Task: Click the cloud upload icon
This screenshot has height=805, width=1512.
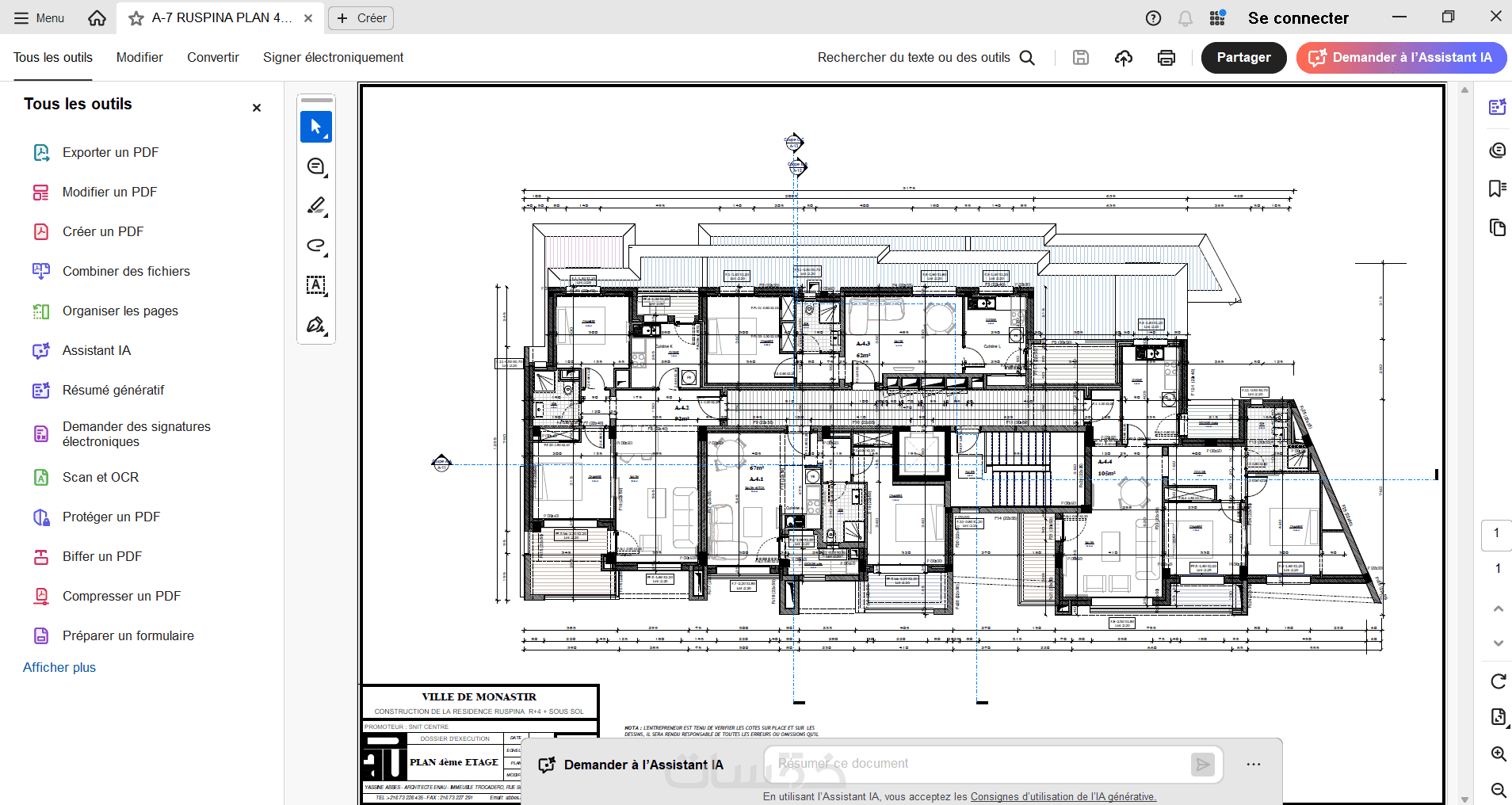Action: (1124, 57)
